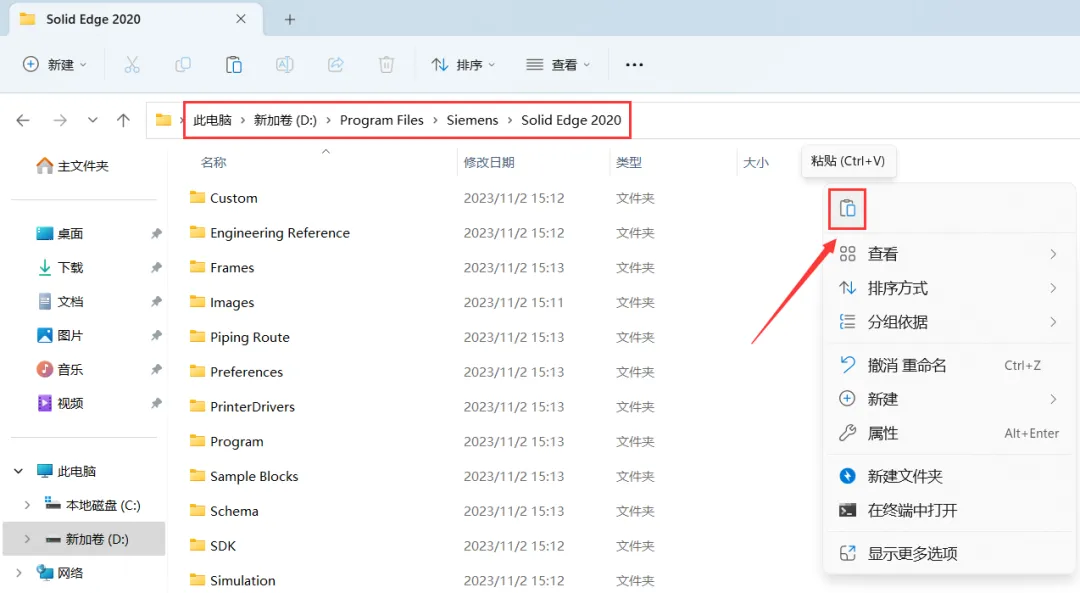Open 音乐 in quick access
Screen dimensions: 1080x593
click(x=60, y=369)
